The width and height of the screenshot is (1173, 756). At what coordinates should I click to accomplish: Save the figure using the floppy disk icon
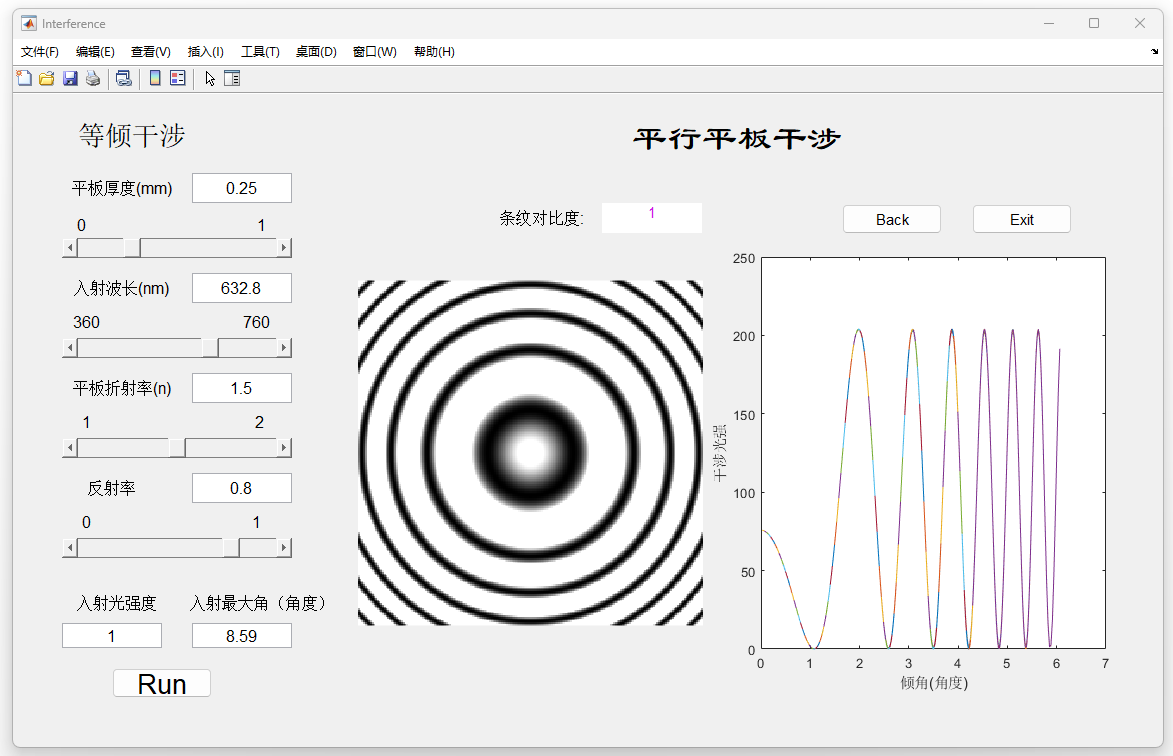(x=70, y=78)
